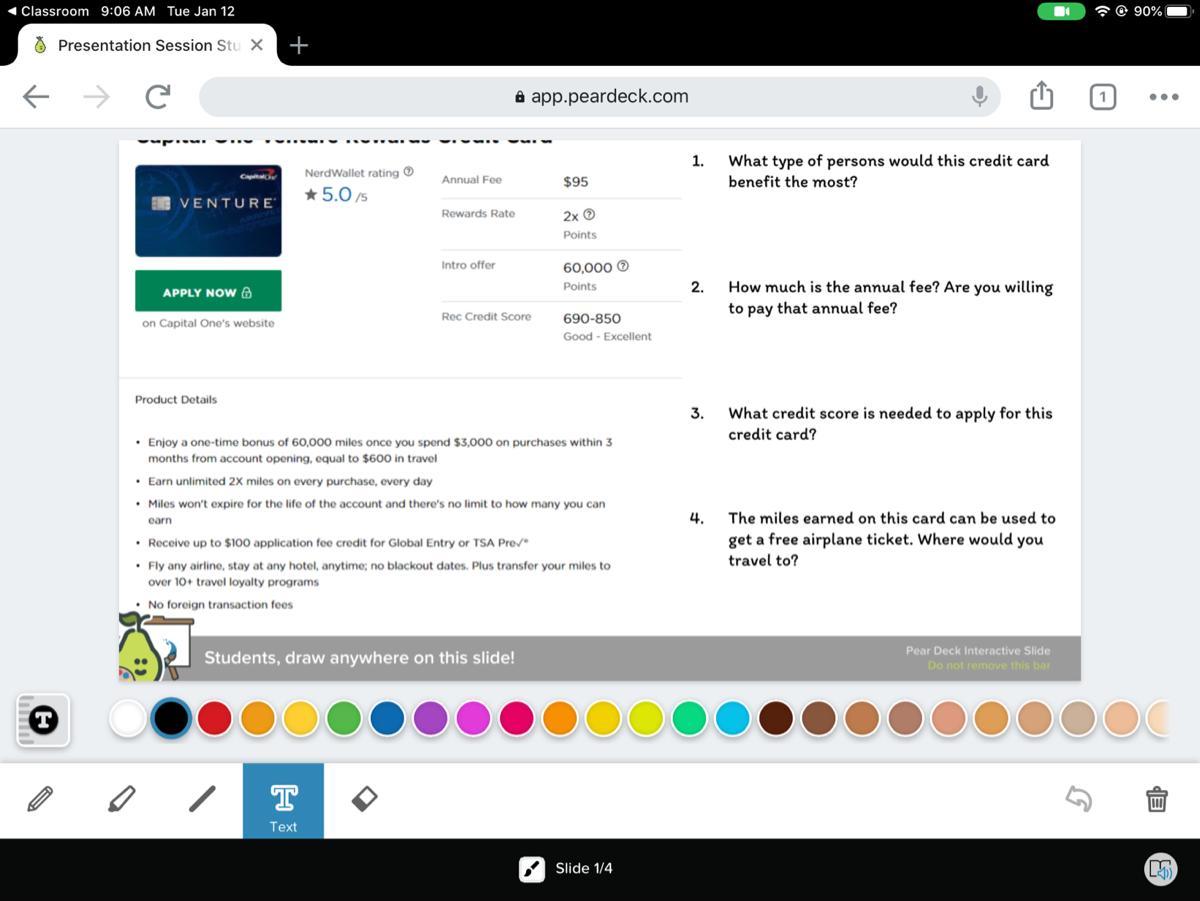Tap 'Students, draw anywhere on this slide!' banner
The width and height of the screenshot is (1200, 901).
(359, 658)
